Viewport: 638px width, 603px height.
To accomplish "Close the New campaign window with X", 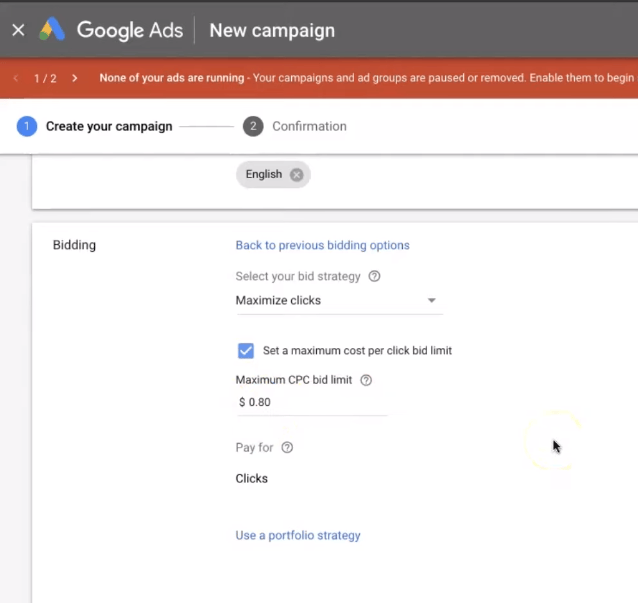I will coord(18,30).
